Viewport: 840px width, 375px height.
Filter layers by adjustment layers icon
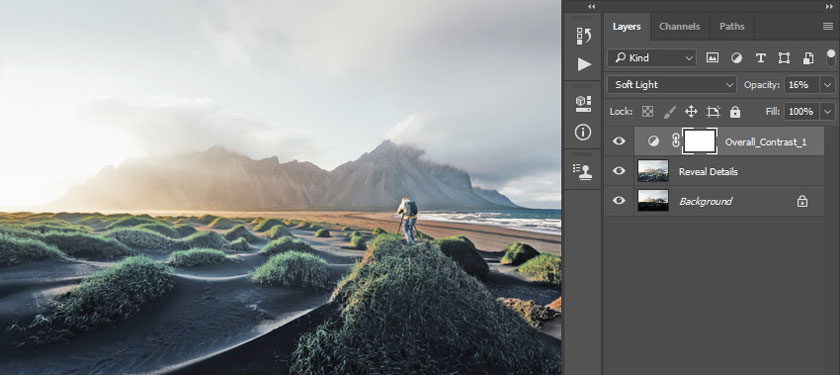pyautogui.click(x=737, y=58)
